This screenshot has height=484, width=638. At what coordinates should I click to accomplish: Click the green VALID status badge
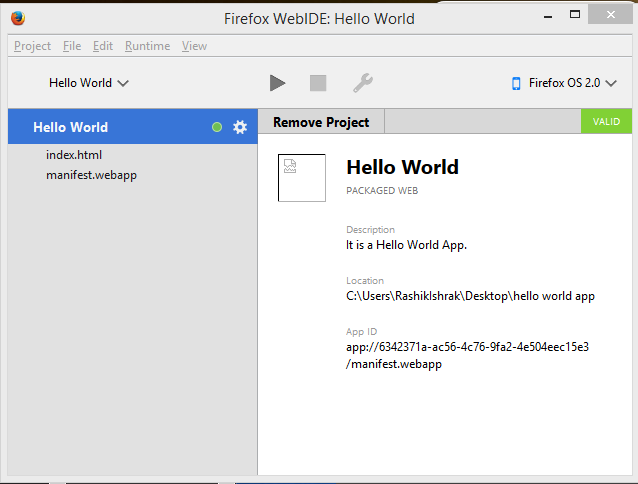tap(606, 122)
